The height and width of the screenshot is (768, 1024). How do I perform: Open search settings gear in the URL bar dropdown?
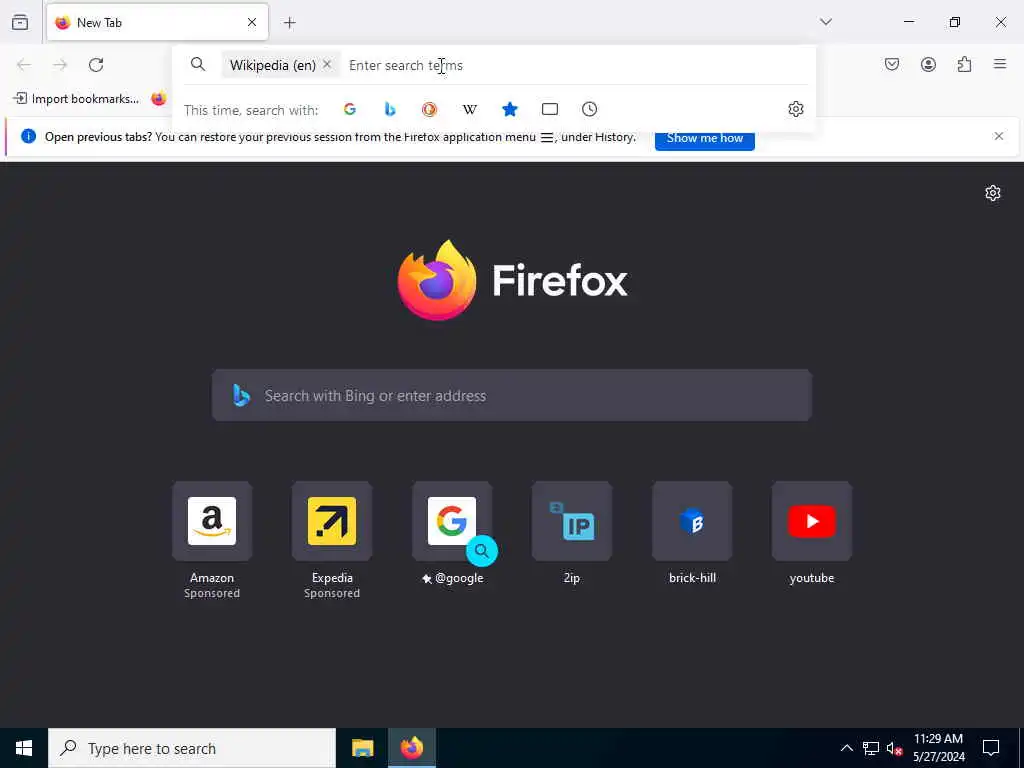795,109
